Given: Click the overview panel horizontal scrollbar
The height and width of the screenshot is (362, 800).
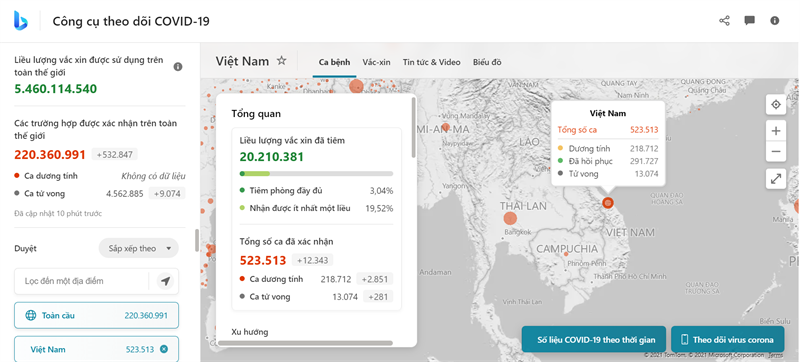Looking at the screenshot, I should [x=306, y=343].
